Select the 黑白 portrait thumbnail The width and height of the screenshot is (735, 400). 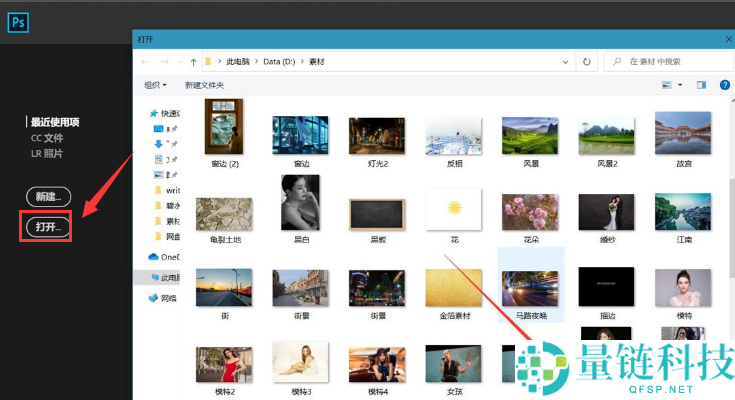click(300, 203)
